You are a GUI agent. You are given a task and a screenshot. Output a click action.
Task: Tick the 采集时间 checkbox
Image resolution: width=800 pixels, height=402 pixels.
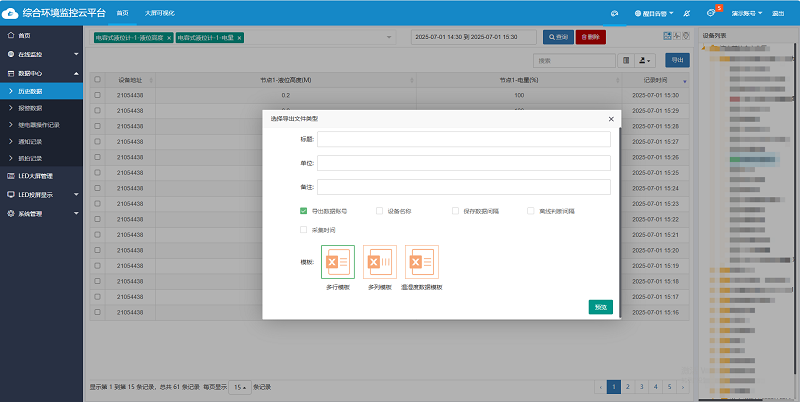click(303, 229)
